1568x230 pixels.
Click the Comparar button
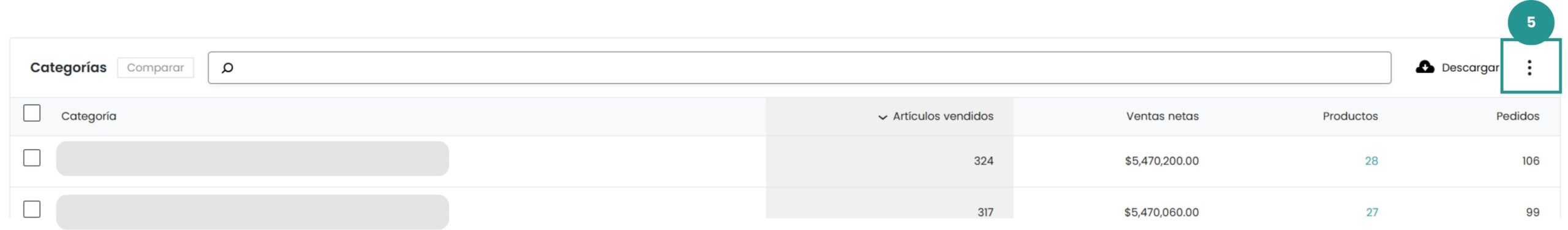[x=156, y=67]
